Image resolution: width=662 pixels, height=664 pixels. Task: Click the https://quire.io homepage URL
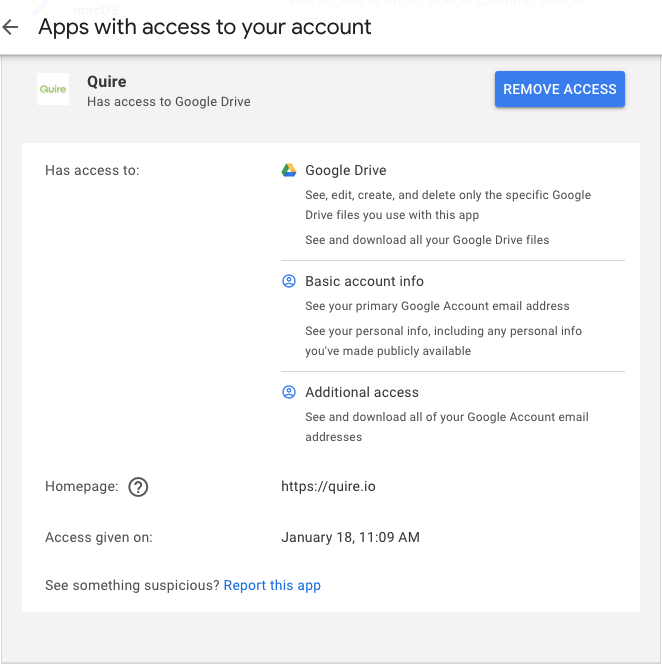pos(328,487)
